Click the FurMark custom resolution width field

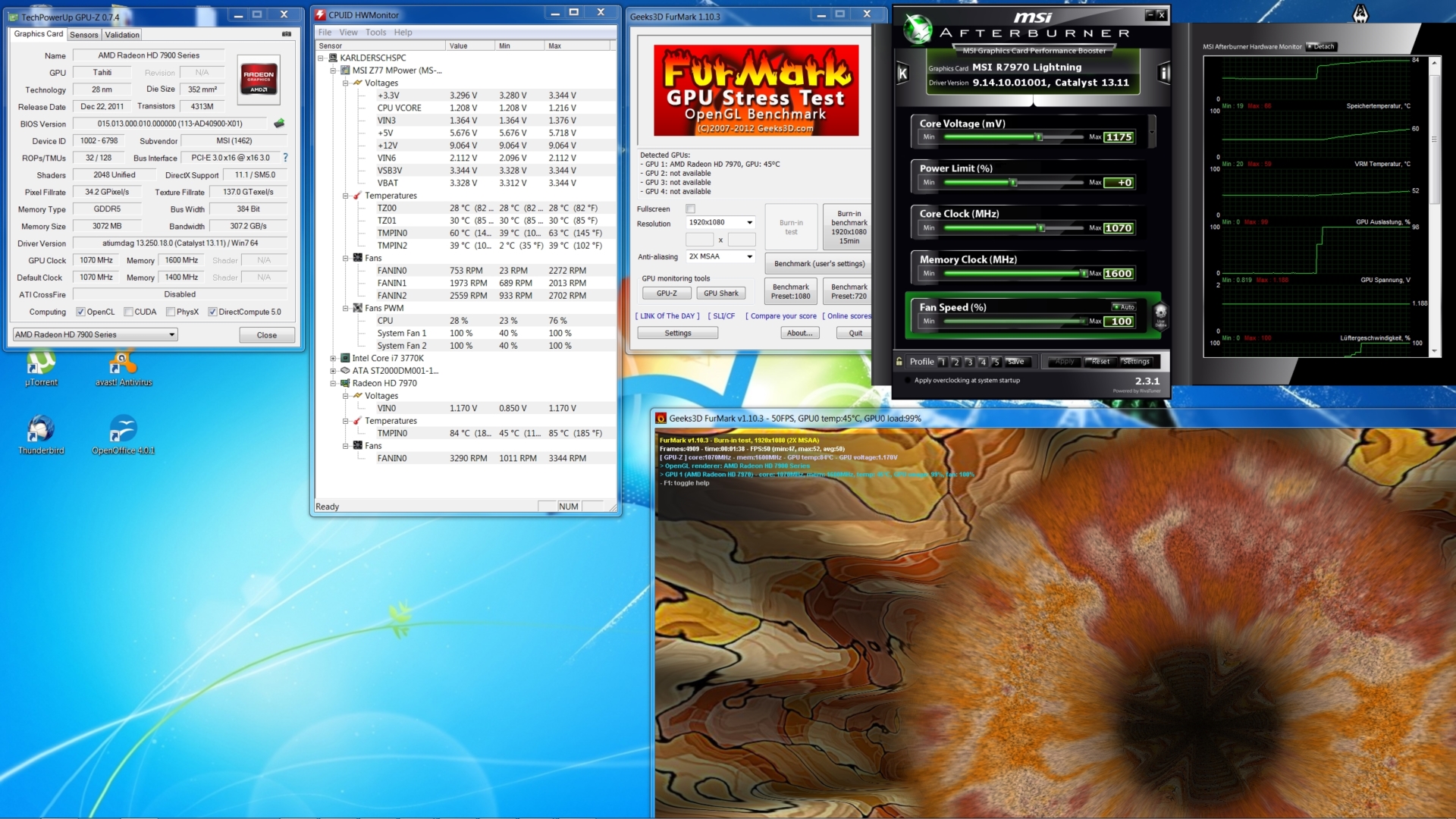click(x=699, y=240)
